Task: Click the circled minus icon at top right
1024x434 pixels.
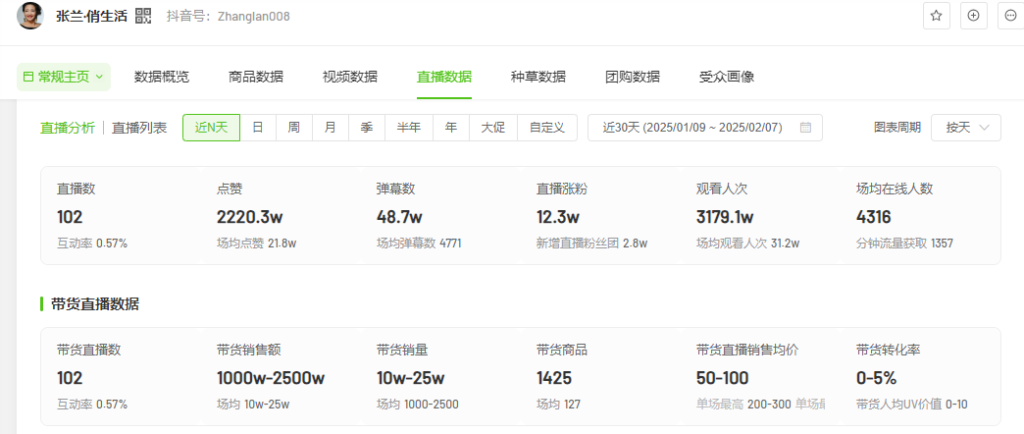Action: 1010,16
